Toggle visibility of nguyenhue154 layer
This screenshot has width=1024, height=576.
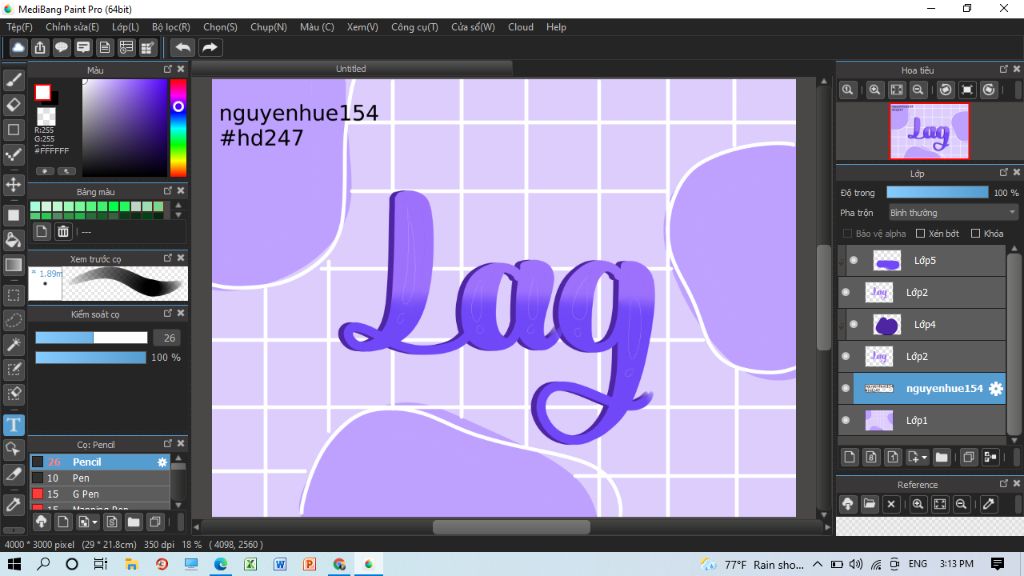846,389
